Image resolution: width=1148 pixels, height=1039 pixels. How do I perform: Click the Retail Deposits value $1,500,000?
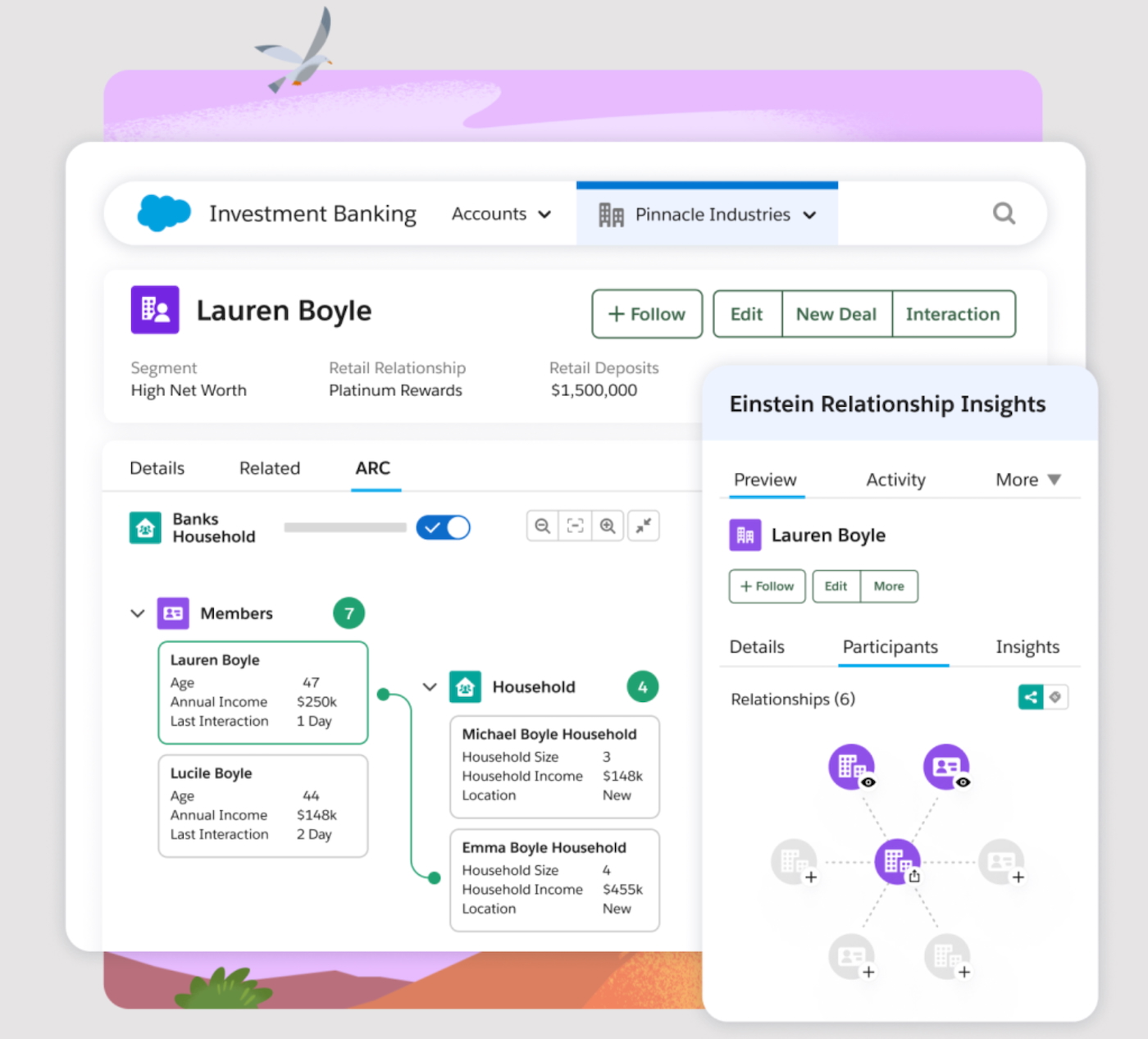coord(594,390)
